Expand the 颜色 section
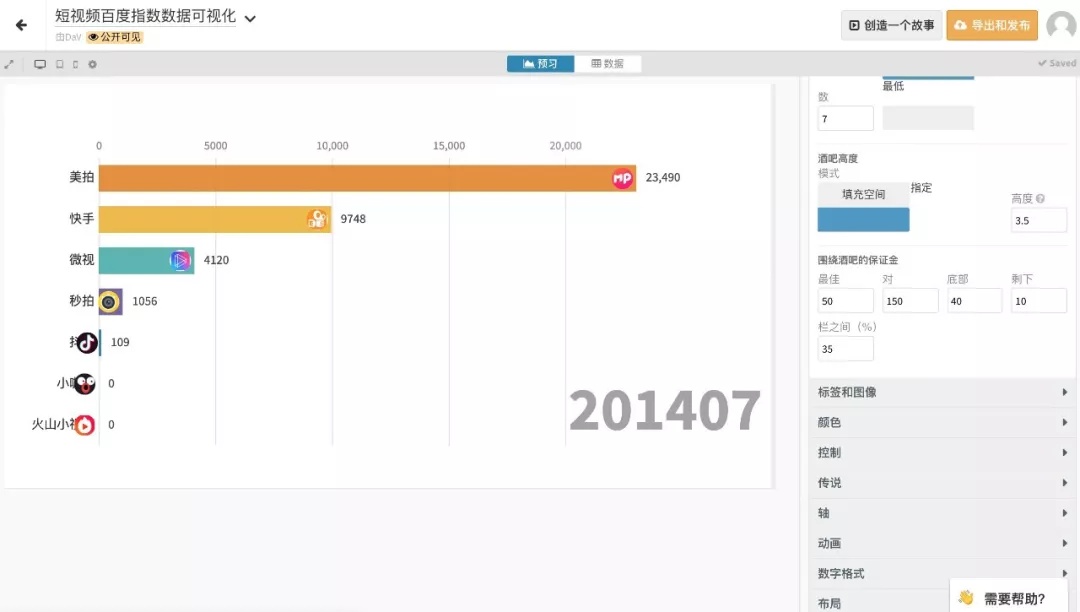 [942, 422]
